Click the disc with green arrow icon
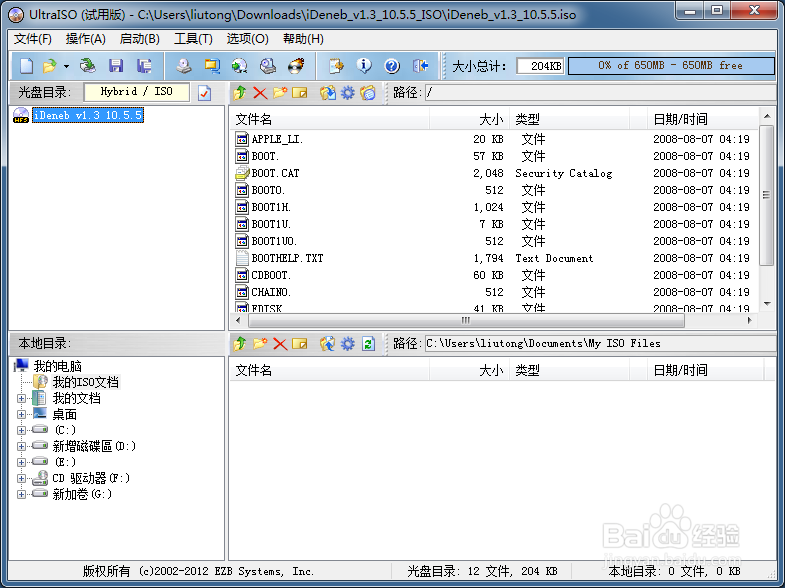Image resolution: width=785 pixels, height=588 pixels. [x=240, y=66]
